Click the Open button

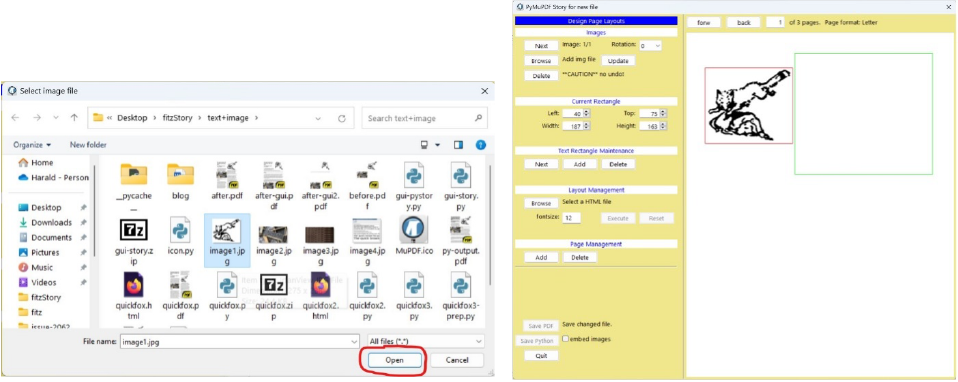tap(394, 361)
